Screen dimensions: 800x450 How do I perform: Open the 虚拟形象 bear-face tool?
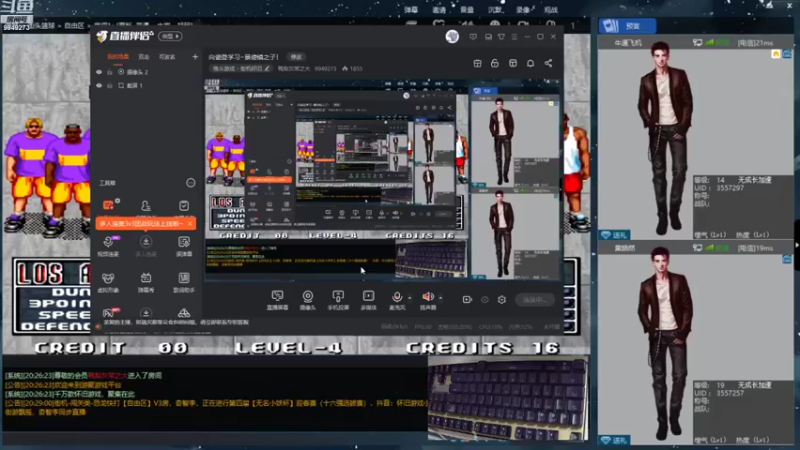108,282
